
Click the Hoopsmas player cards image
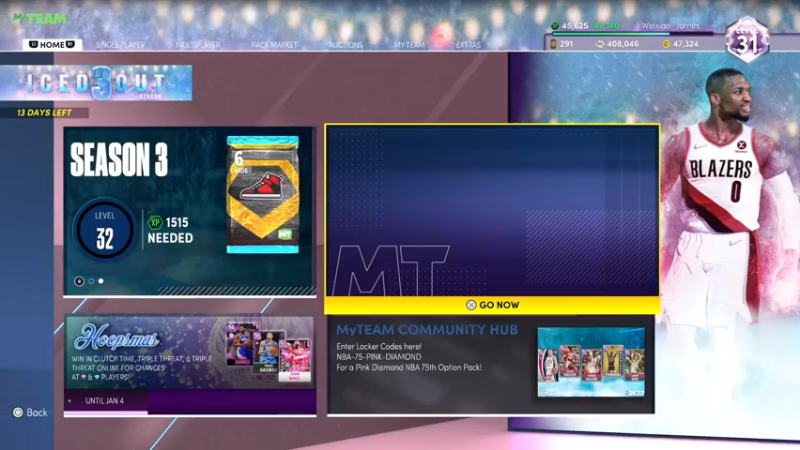[268, 352]
